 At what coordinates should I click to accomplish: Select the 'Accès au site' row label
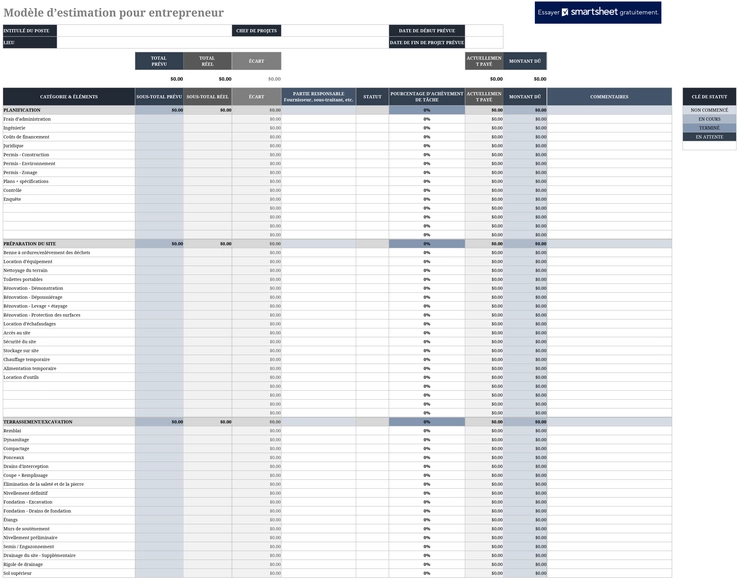(x=16, y=333)
